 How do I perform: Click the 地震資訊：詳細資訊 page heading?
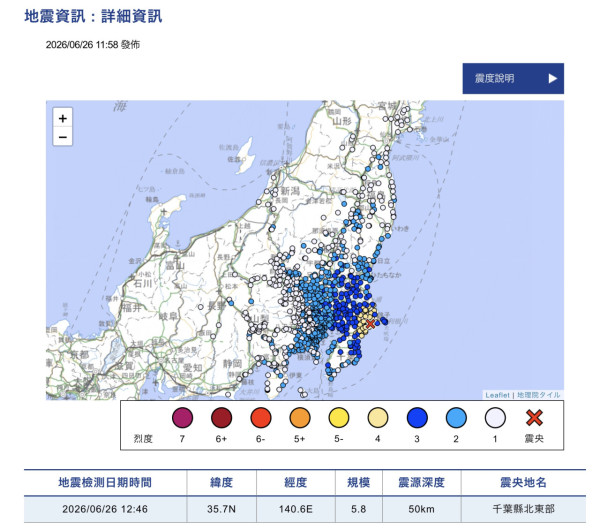pos(93,16)
